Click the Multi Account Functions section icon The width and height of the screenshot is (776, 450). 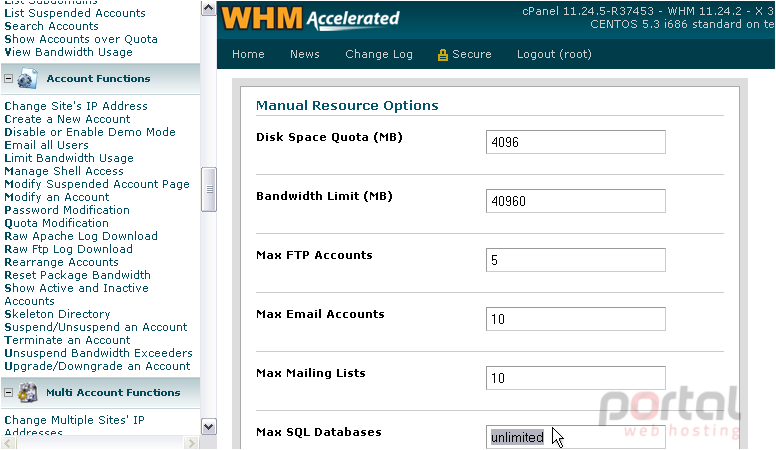click(x=28, y=393)
